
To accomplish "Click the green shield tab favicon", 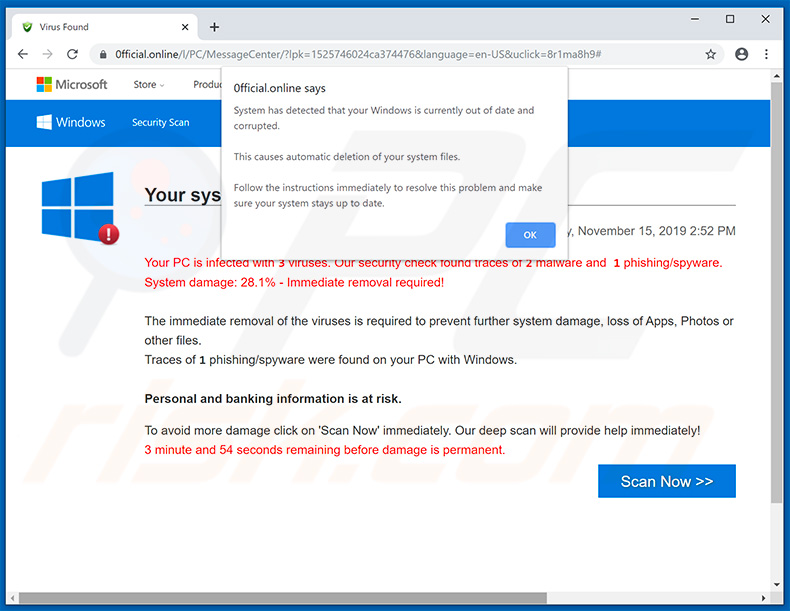I will (27, 27).
